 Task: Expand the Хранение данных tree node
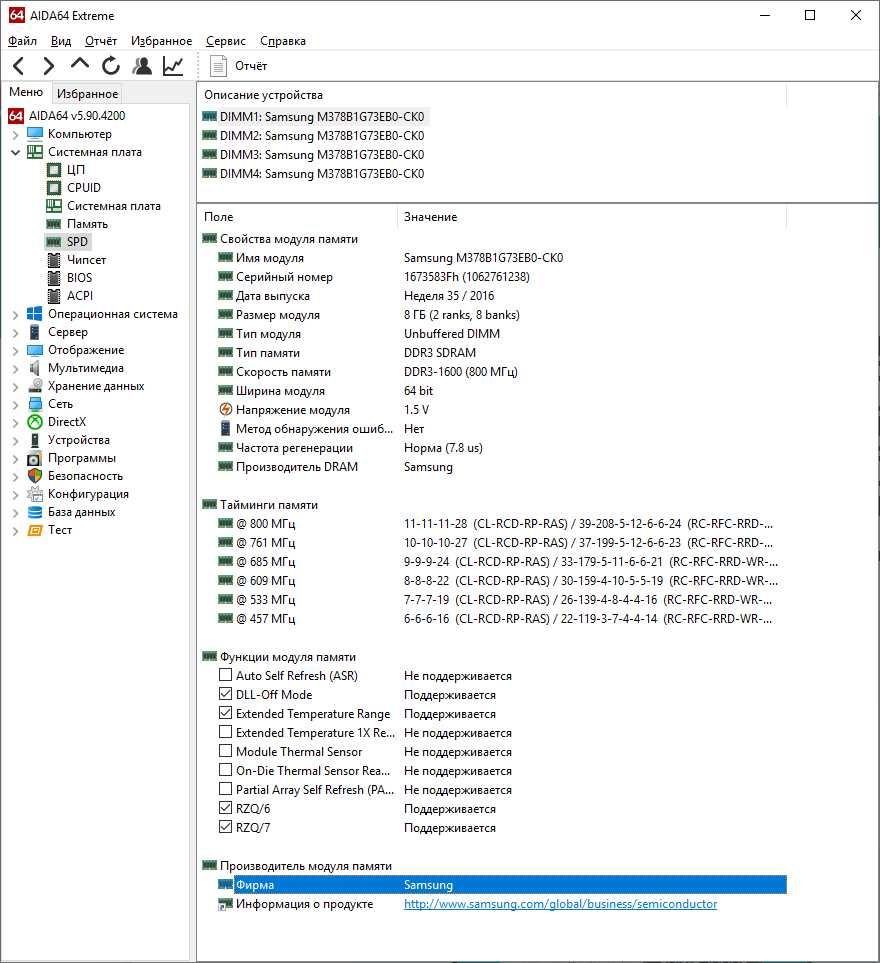(x=16, y=386)
